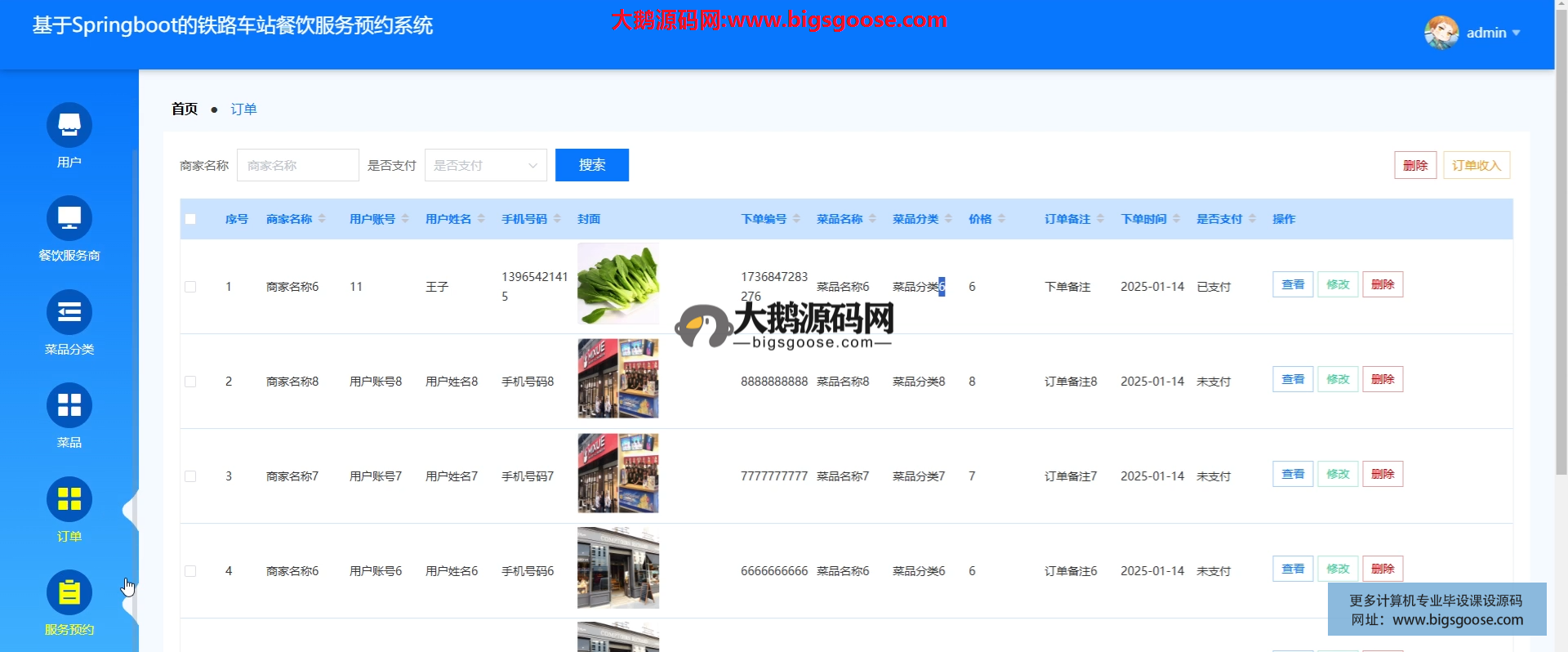Expand the 是否支付 dropdown filter
The width and height of the screenshot is (1568, 652).
tap(485, 165)
